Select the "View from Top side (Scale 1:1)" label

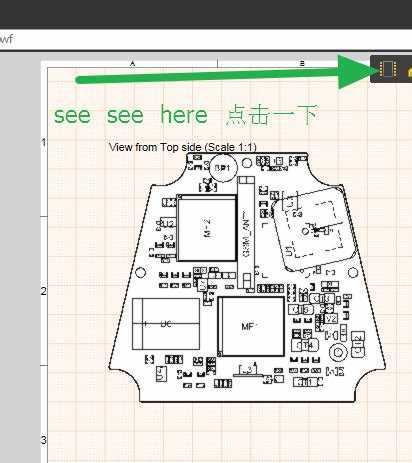coord(183,147)
